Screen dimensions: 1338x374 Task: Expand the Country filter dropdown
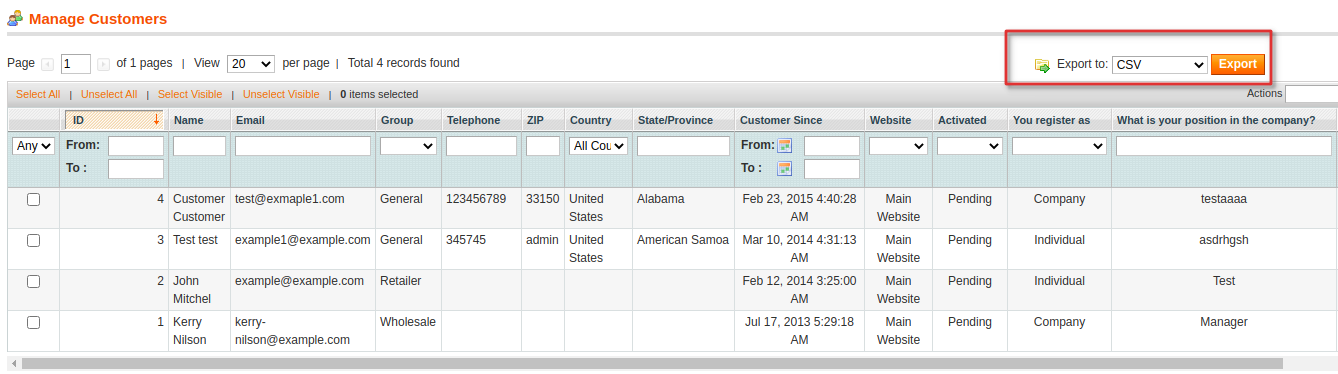[599, 146]
